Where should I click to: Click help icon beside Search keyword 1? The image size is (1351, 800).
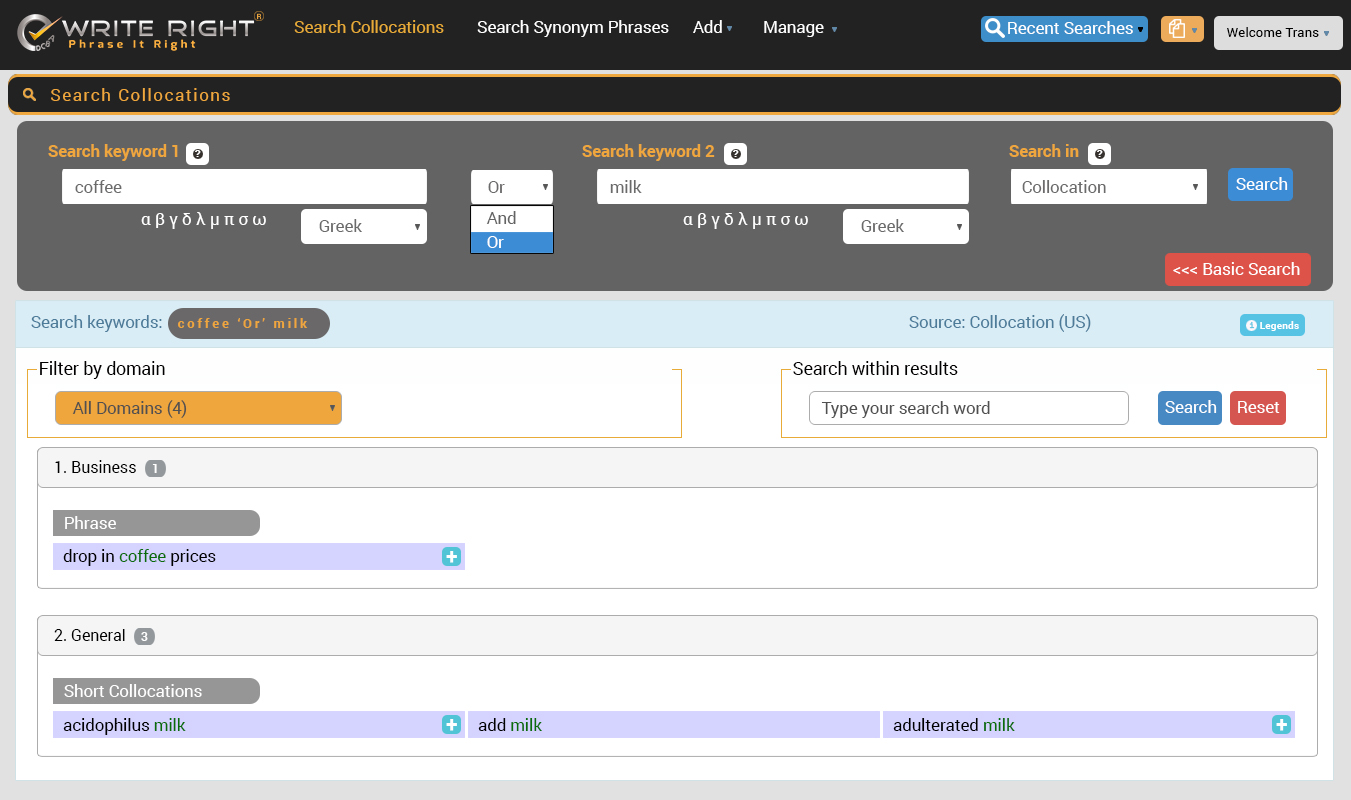pyautogui.click(x=197, y=154)
